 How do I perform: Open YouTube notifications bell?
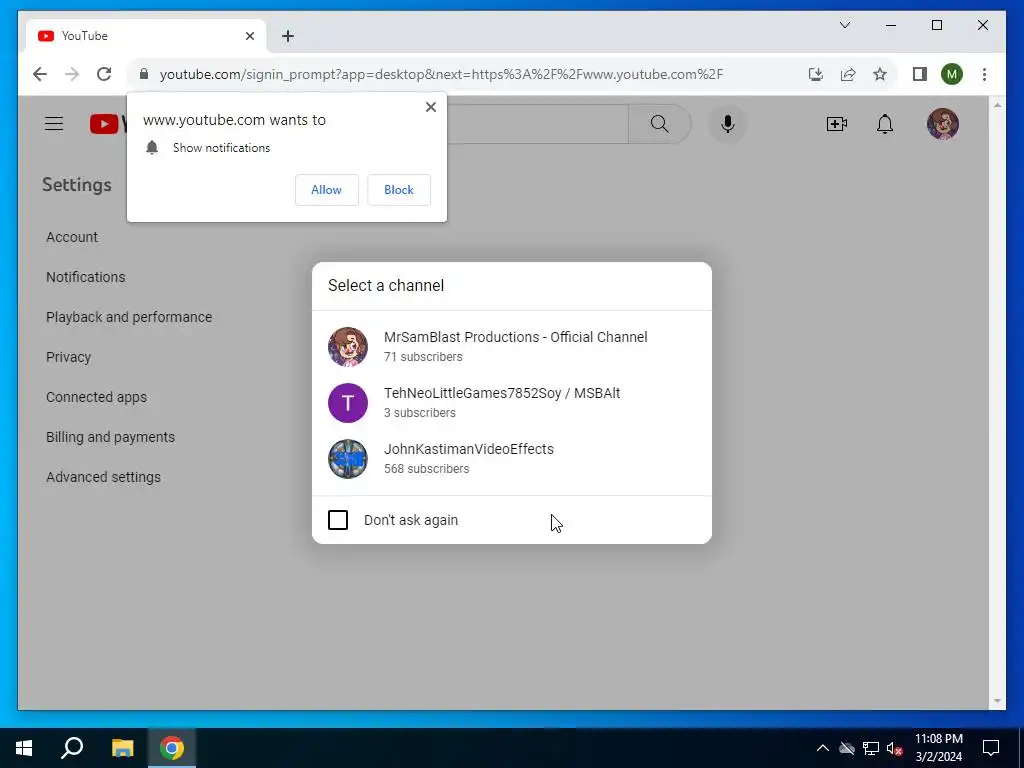pos(884,123)
